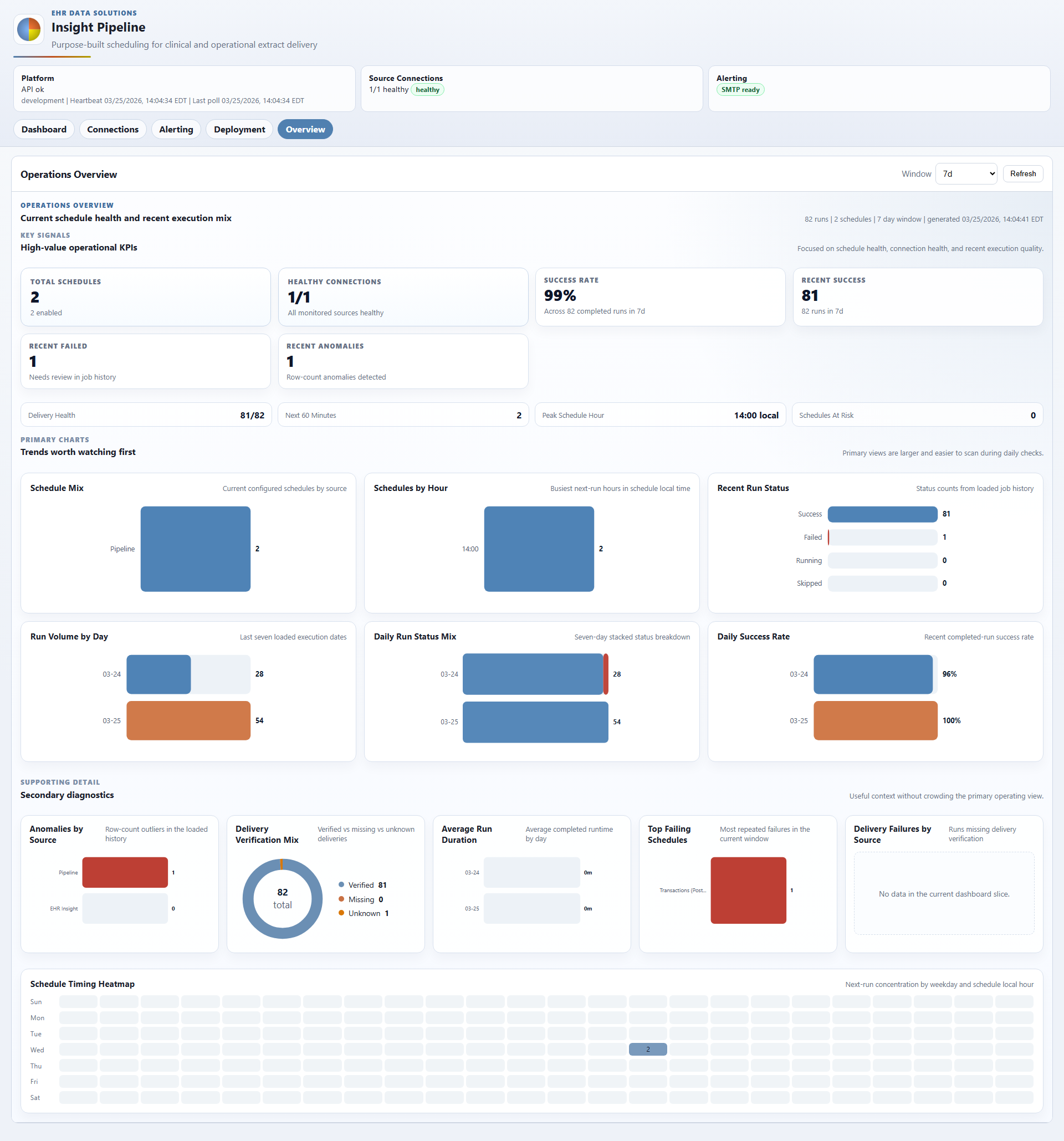Switch to the Alerting tab
1064x1141 pixels.
click(176, 129)
